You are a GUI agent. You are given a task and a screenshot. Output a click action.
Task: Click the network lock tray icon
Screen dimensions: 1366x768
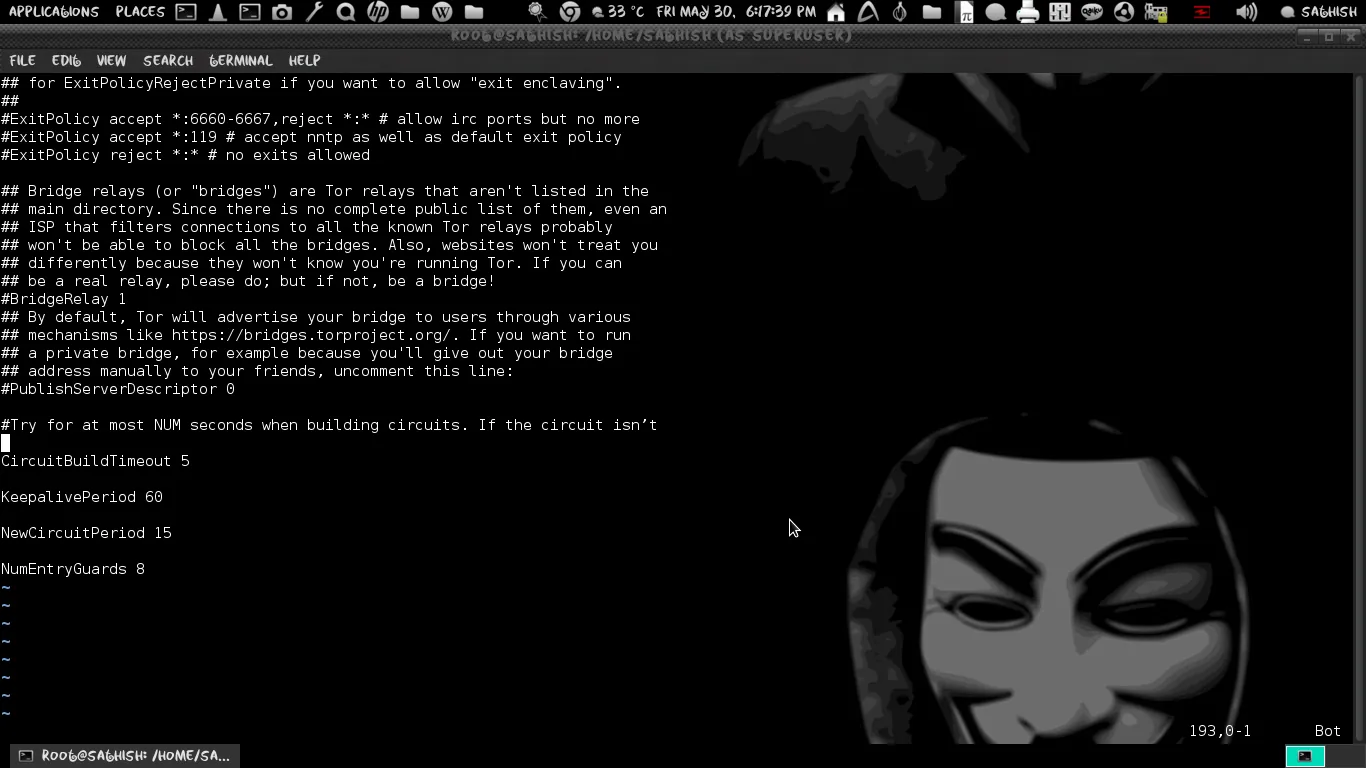[x=1156, y=12]
